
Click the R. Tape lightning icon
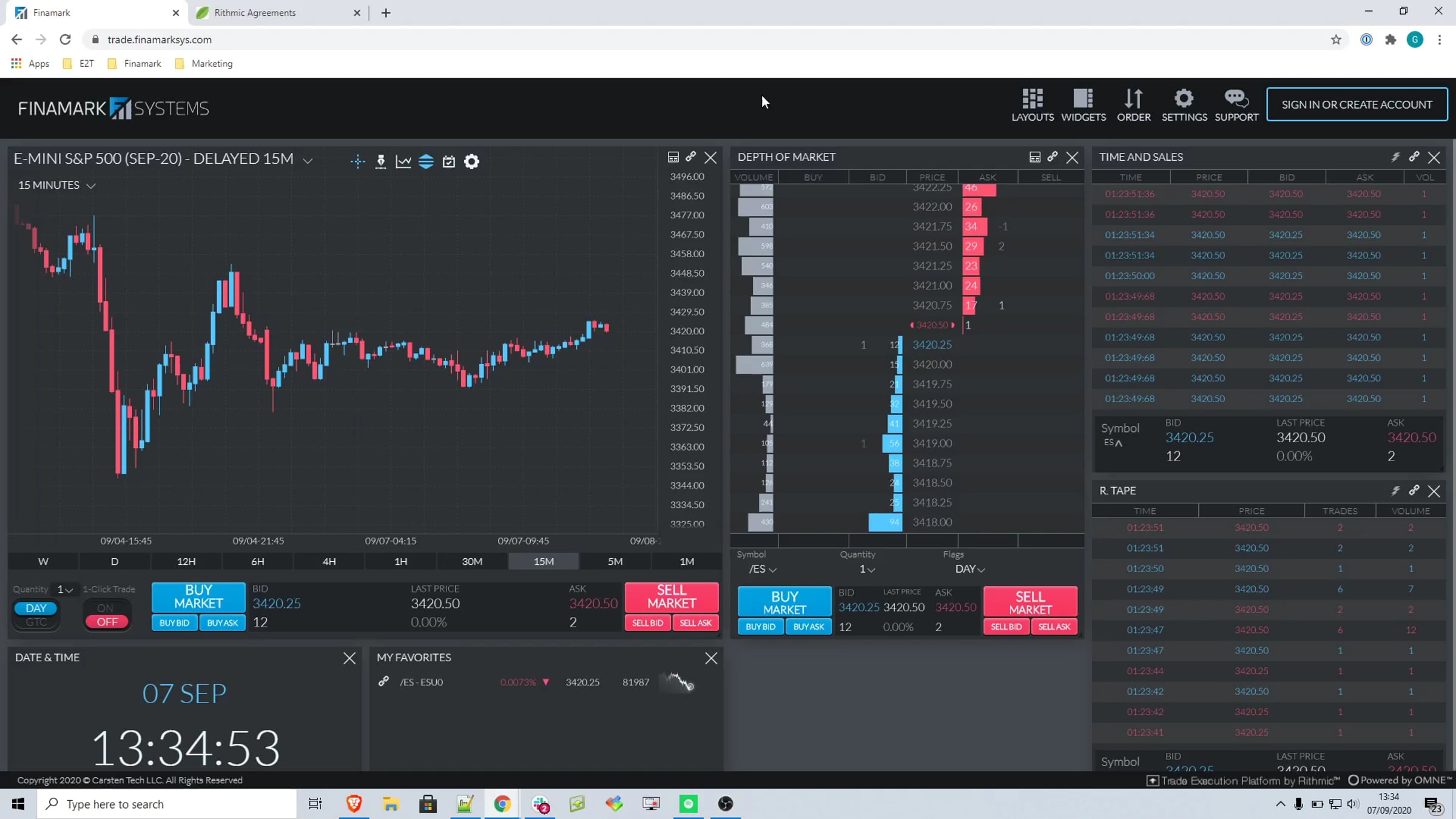(1395, 491)
